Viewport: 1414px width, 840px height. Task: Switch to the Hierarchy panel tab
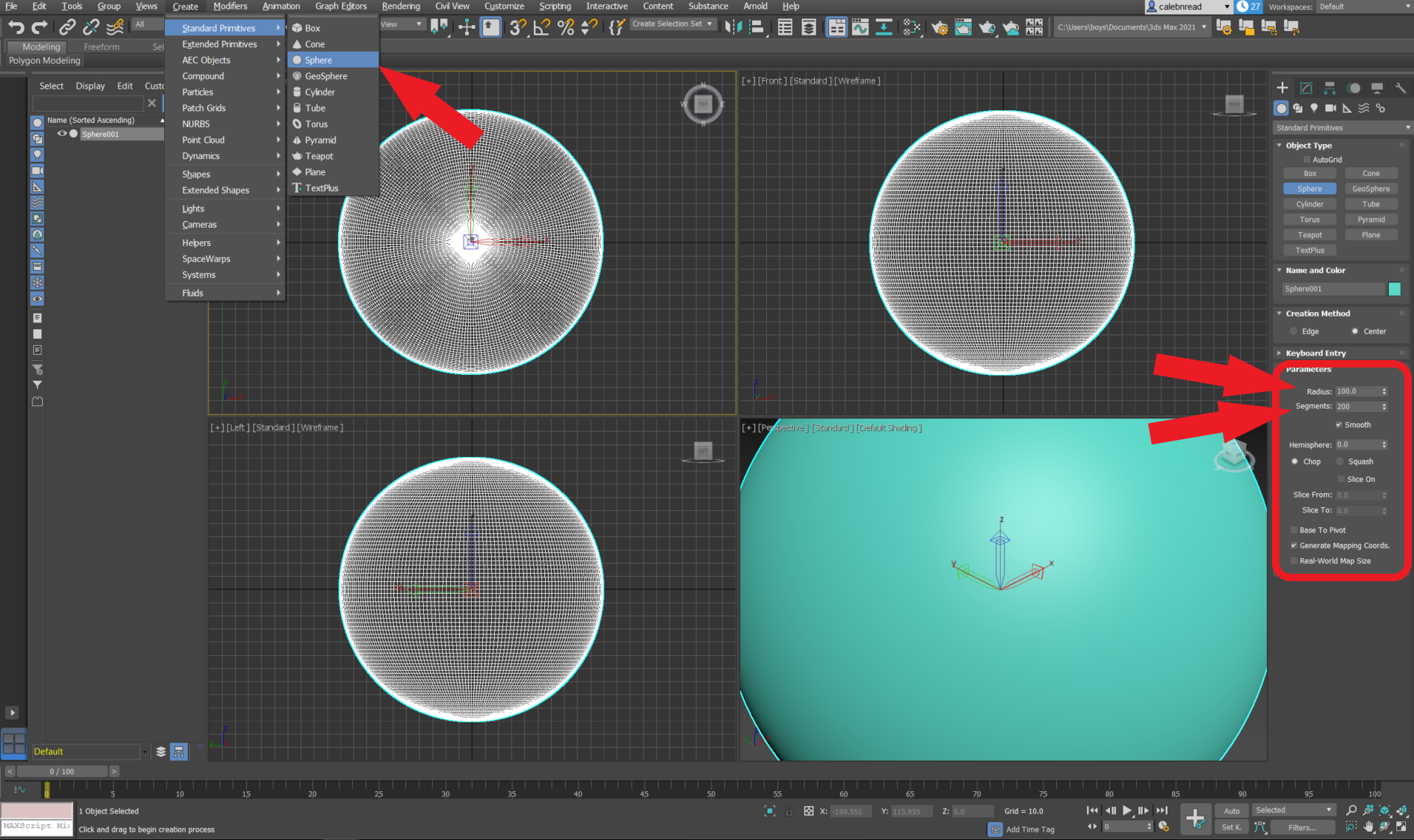coord(1330,88)
